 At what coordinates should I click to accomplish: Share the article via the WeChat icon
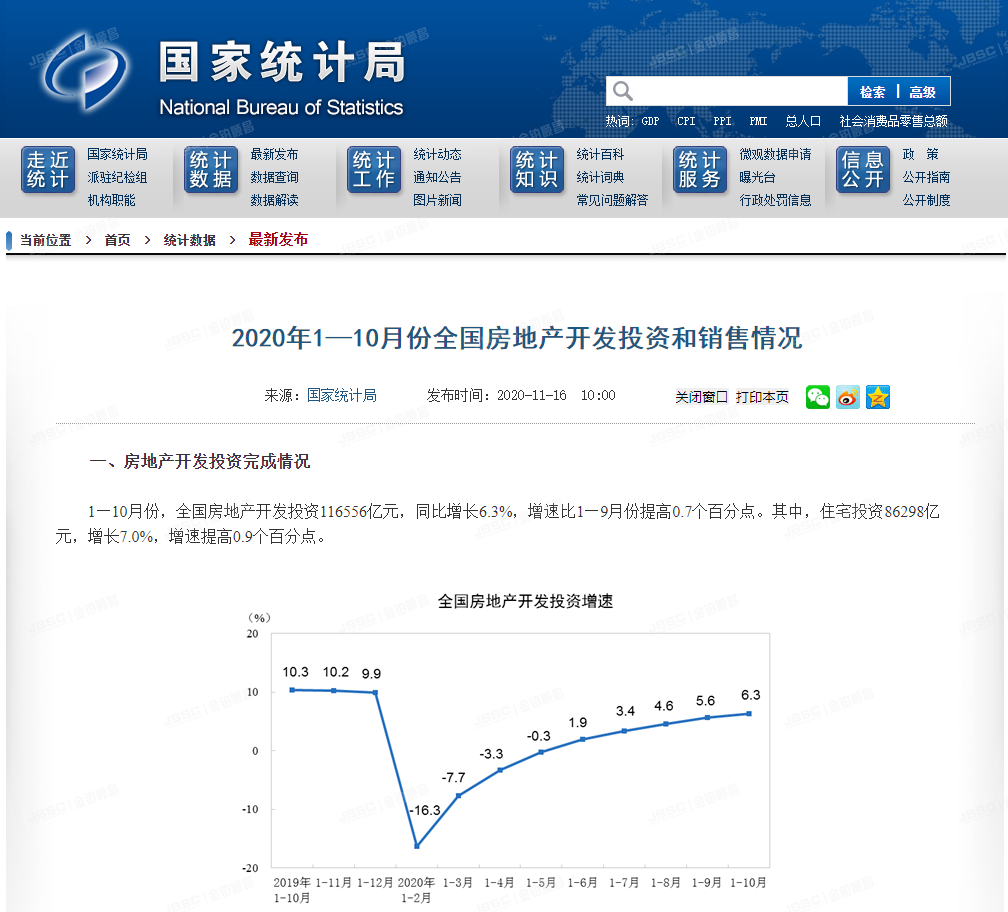[818, 396]
